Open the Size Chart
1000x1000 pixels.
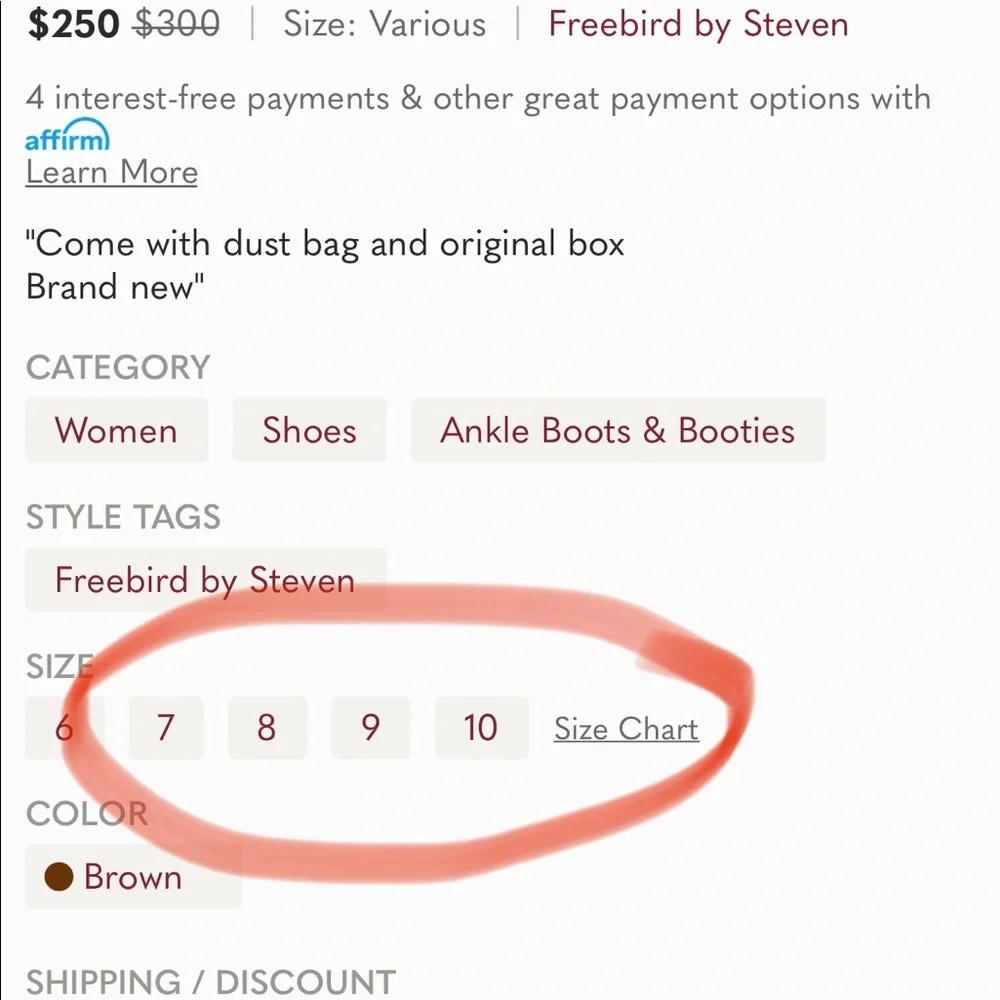click(625, 729)
